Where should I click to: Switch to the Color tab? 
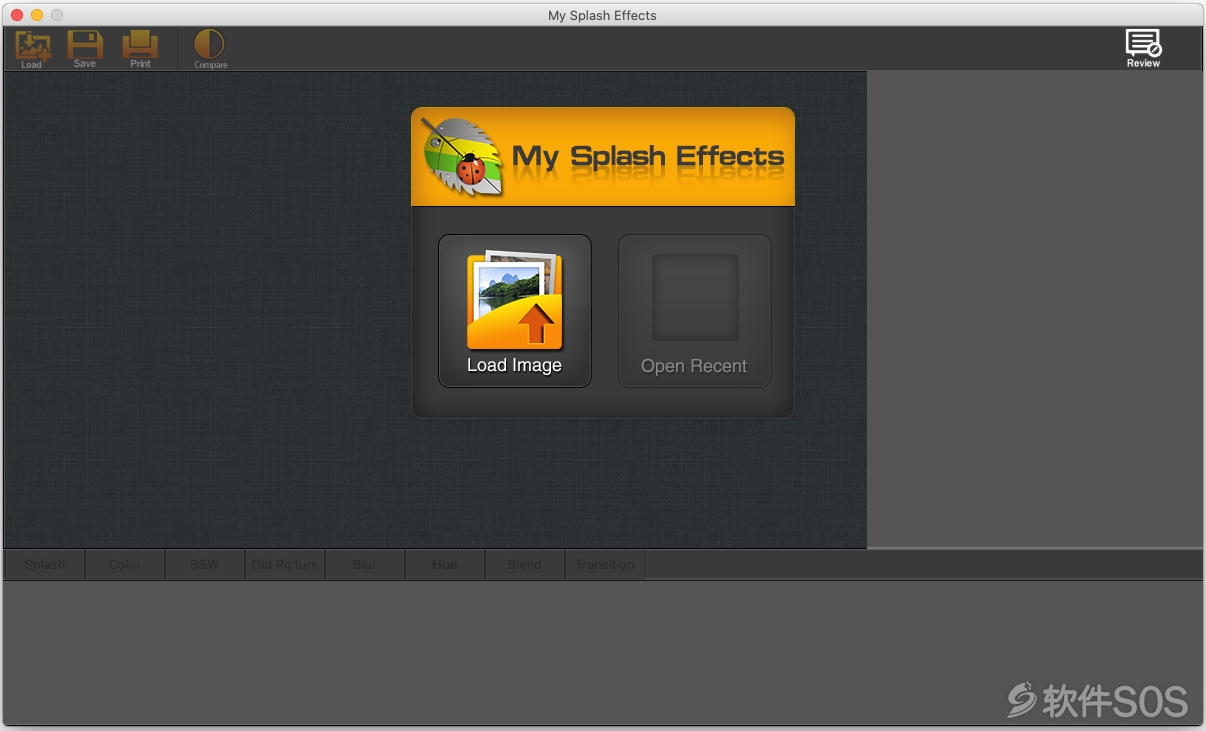point(125,564)
